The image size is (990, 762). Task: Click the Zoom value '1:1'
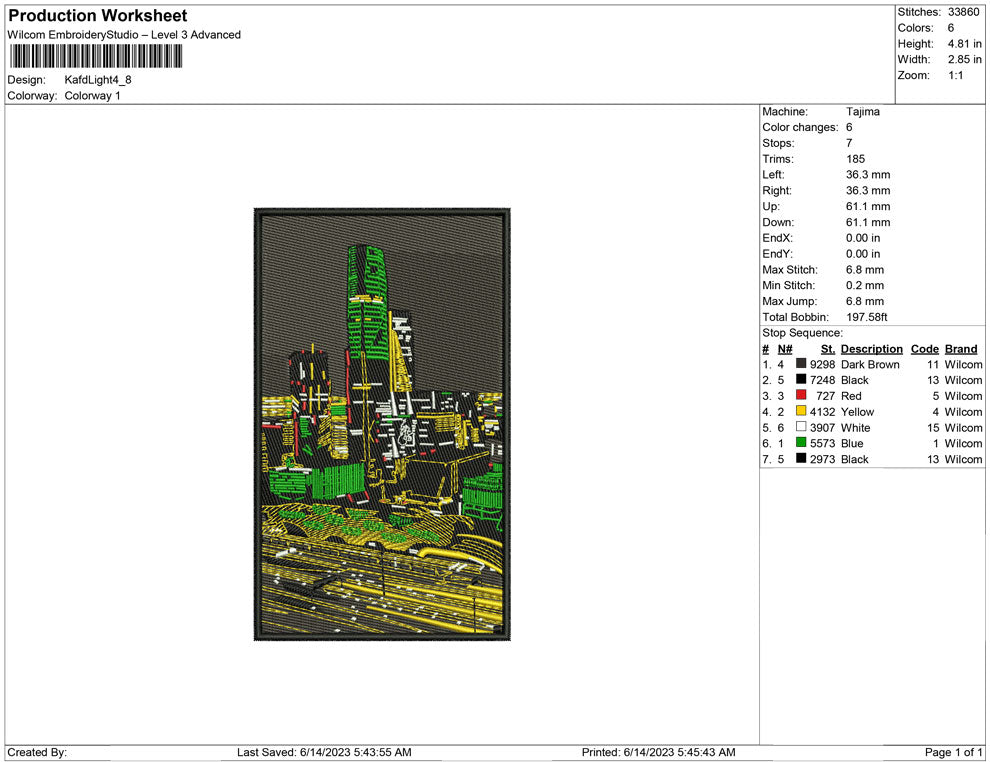click(x=955, y=75)
